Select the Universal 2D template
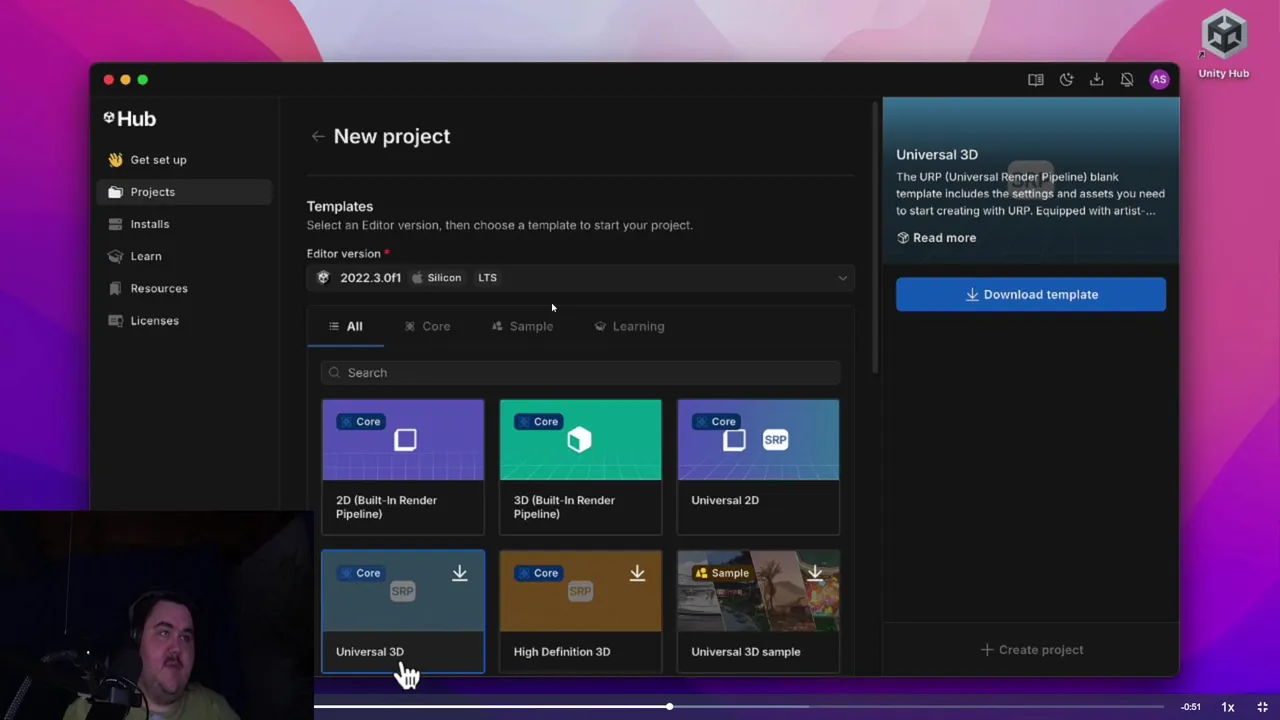Viewport: 1280px width, 720px height. coord(758,467)
